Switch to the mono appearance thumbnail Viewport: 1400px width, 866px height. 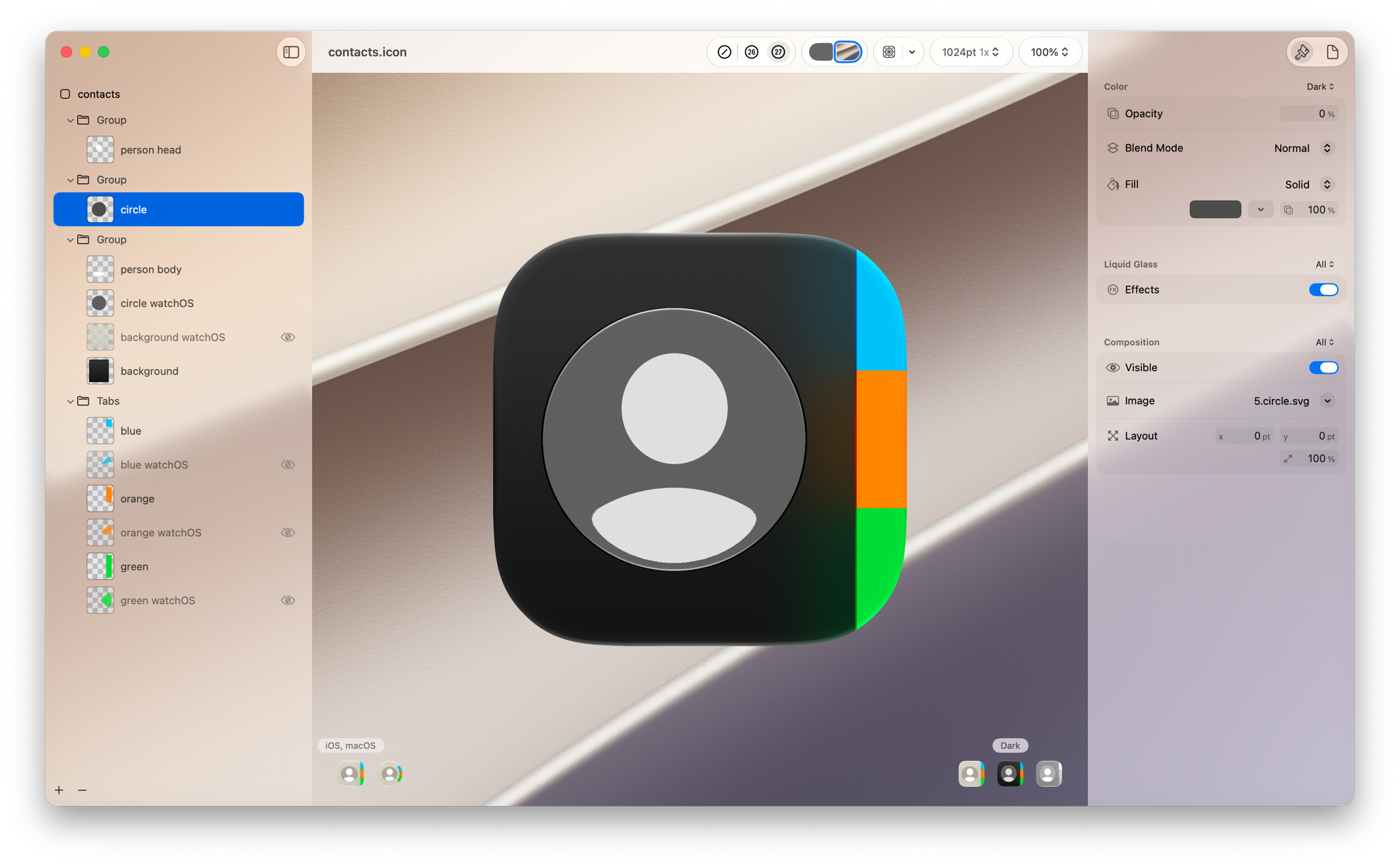point(1049,774)
